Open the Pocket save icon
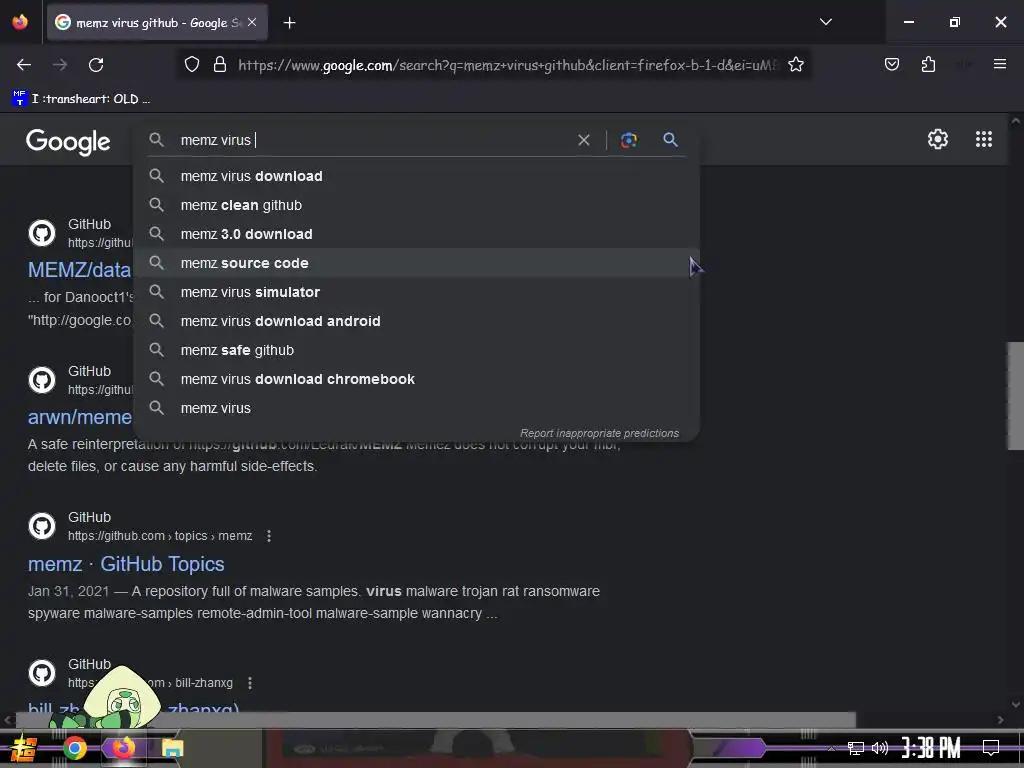 click(891, 64)
